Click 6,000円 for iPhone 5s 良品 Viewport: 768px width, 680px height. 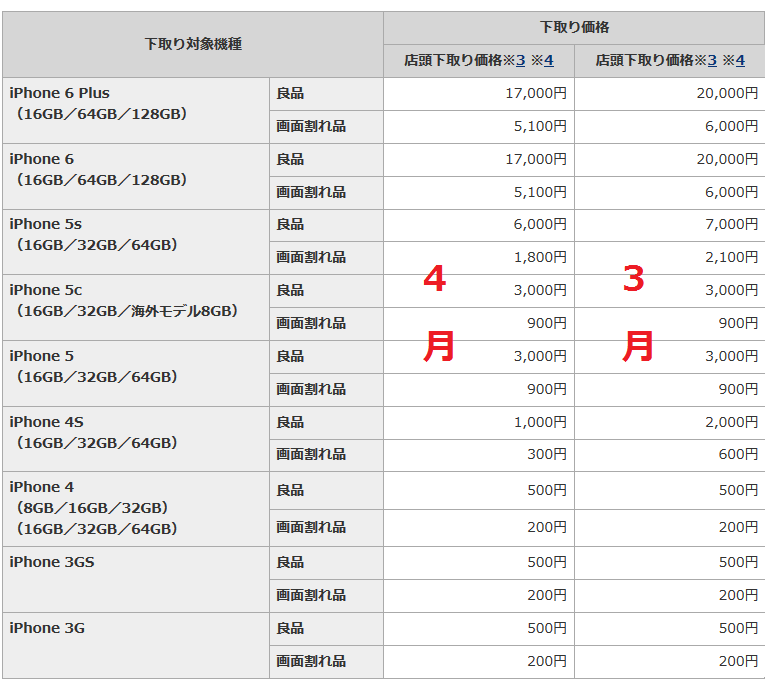[540, 225]
